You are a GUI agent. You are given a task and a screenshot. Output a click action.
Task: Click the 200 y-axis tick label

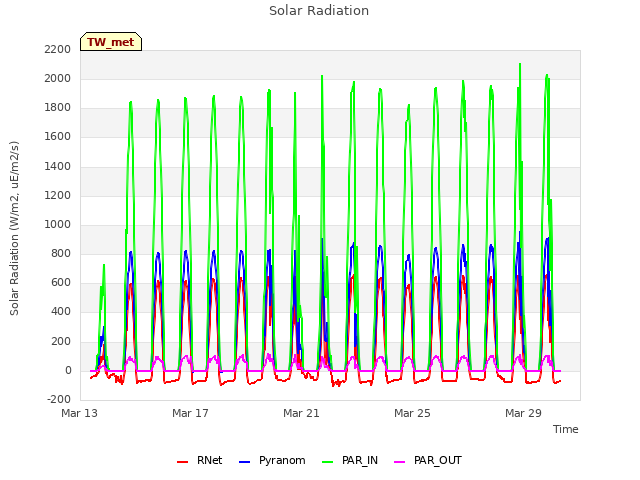[61, 341]
